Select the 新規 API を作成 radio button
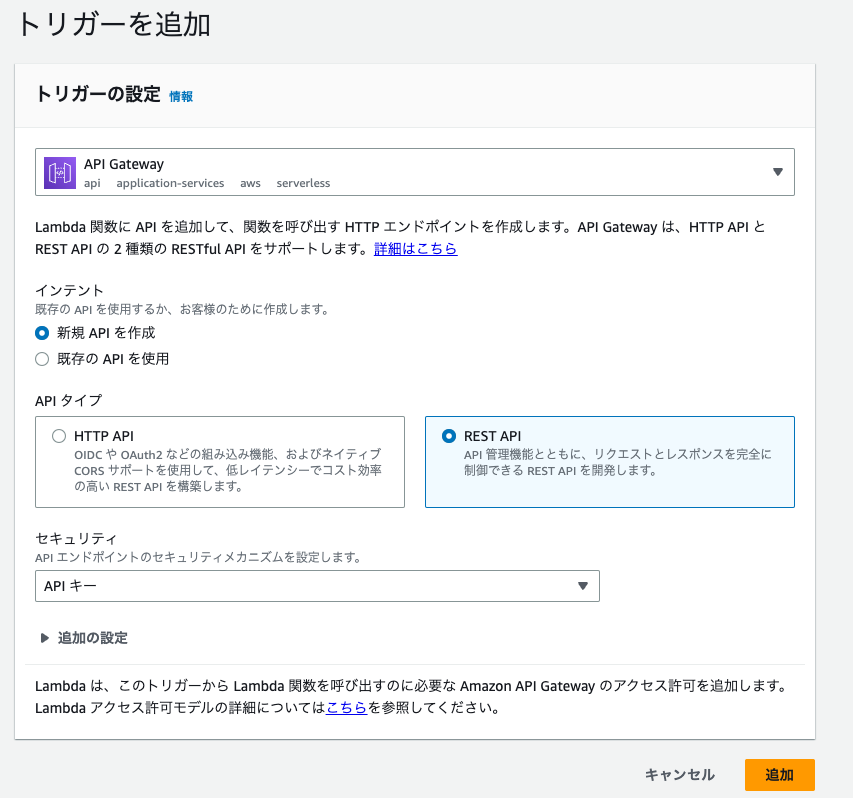This screenshot has height=798, width=853. tap(42, 333)
